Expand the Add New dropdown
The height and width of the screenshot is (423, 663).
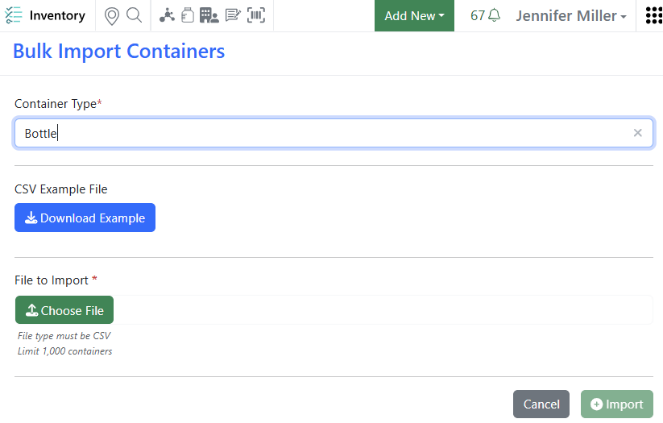click(x=414, y=16)
